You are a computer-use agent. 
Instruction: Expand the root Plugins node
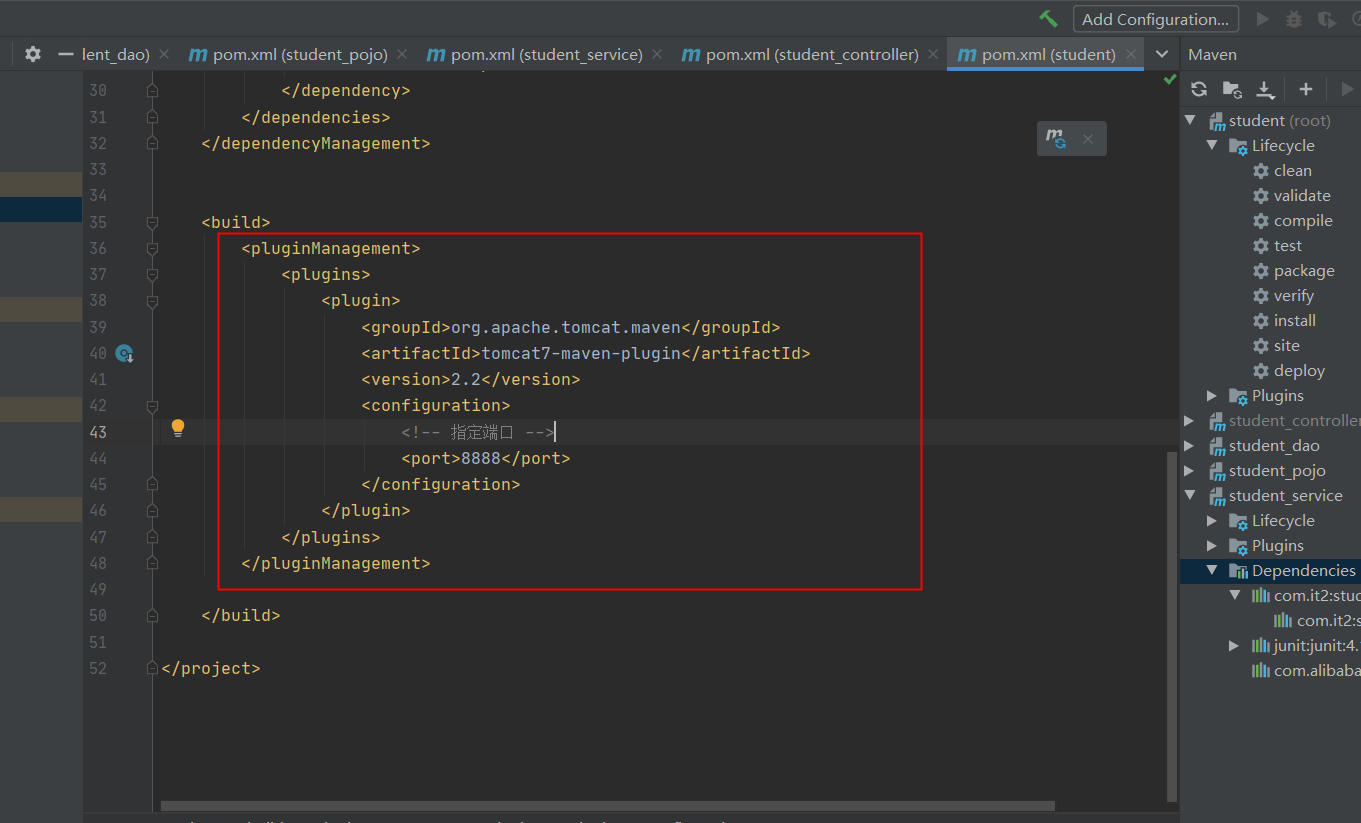[1212, 395]
